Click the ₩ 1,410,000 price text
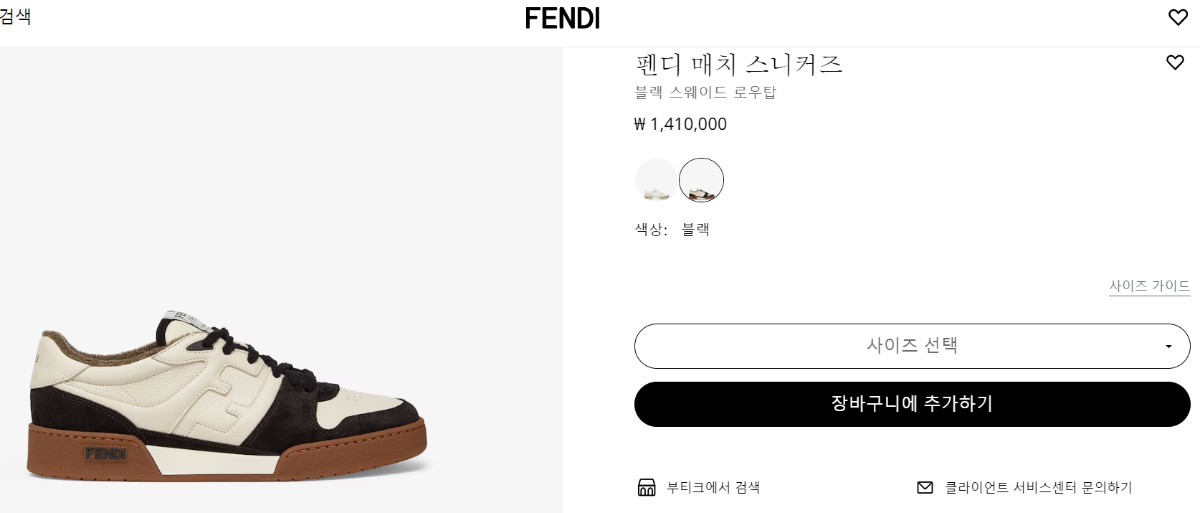The image size is (1200, 513). pos(680,124)
